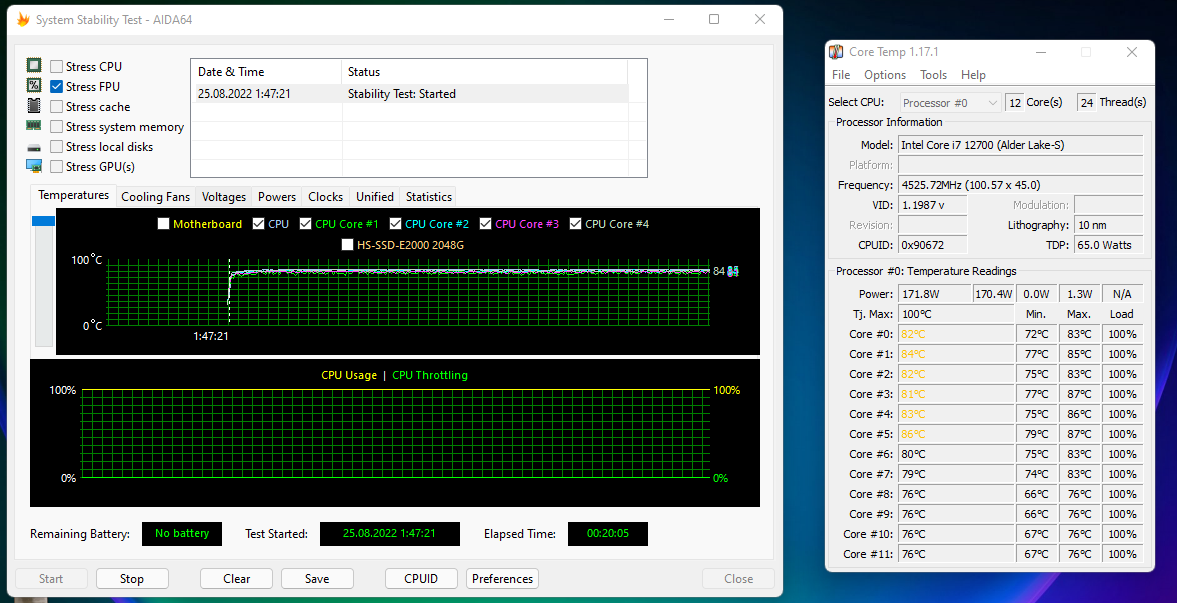Click the Power reading 171.8W

934,294
